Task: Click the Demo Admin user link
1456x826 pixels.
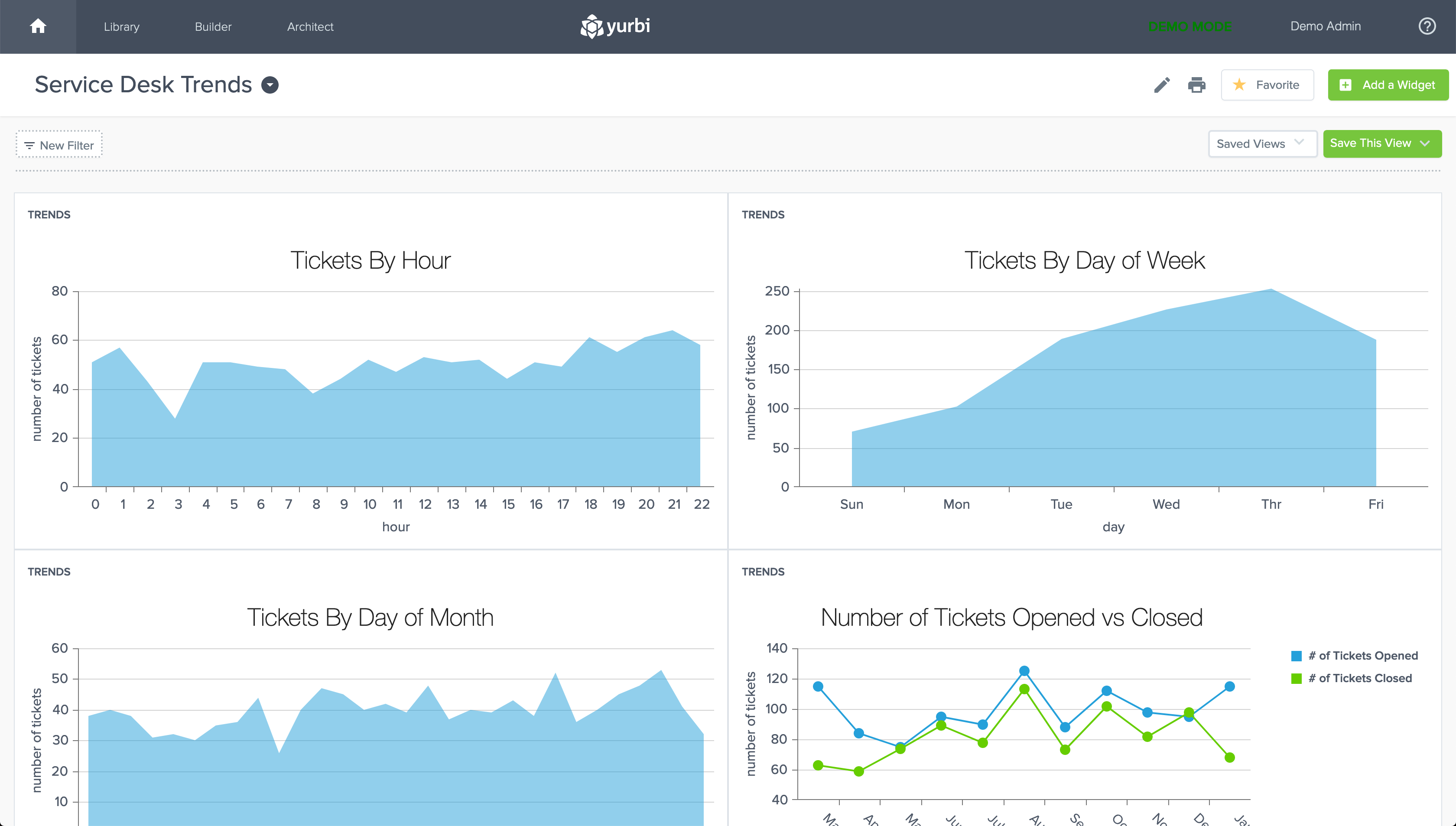Action: pos(1325,26)
